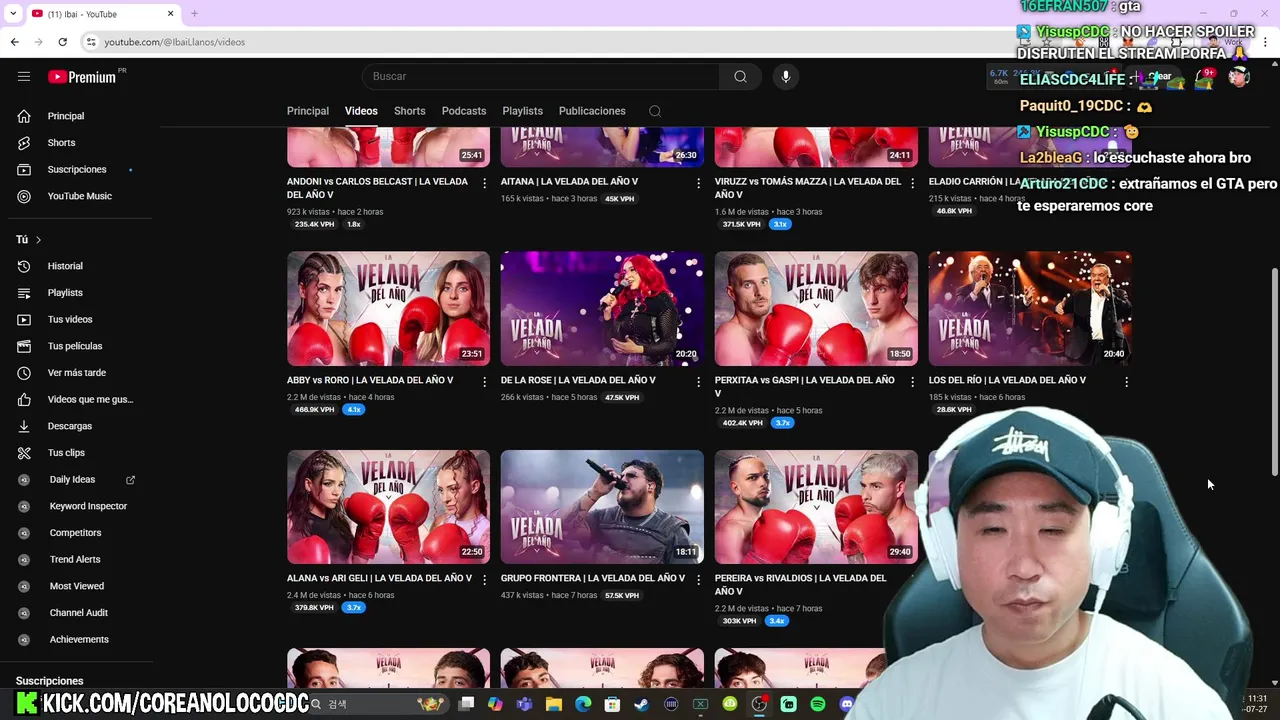Click the page vertical scrollbar thumb
This screenshot has width=1280, height=720.
point(1274,372)
